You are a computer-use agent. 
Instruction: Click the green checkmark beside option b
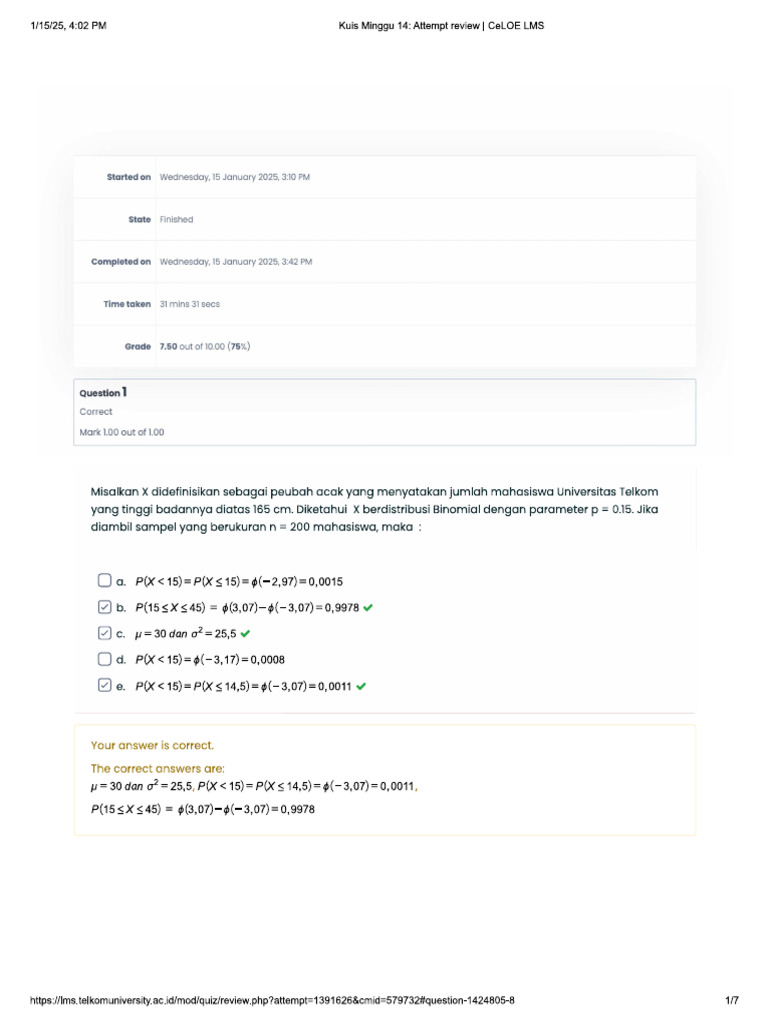(369, 607)
